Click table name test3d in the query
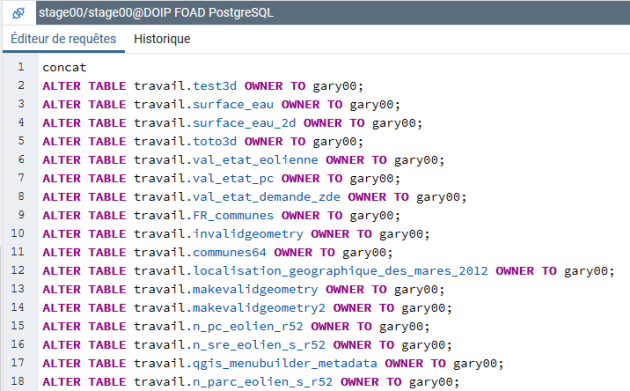Image resolution: width=630 pixels, height=391 pixels. (x=215, y=86)
